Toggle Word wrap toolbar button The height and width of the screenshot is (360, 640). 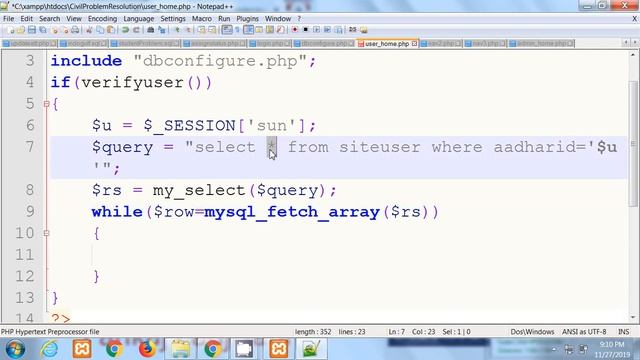click(227, 30)
